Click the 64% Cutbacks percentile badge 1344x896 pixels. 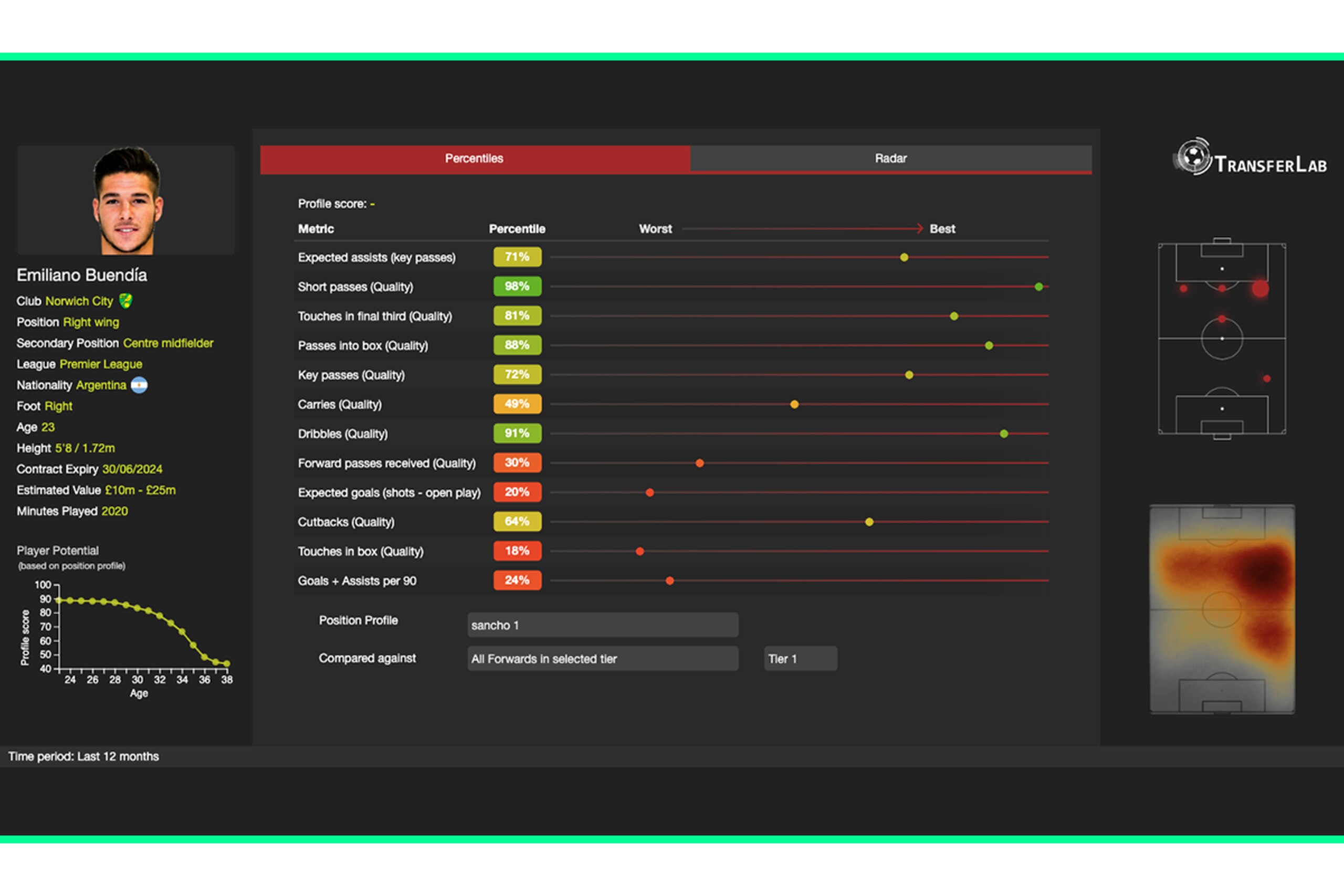click(517, 522)
